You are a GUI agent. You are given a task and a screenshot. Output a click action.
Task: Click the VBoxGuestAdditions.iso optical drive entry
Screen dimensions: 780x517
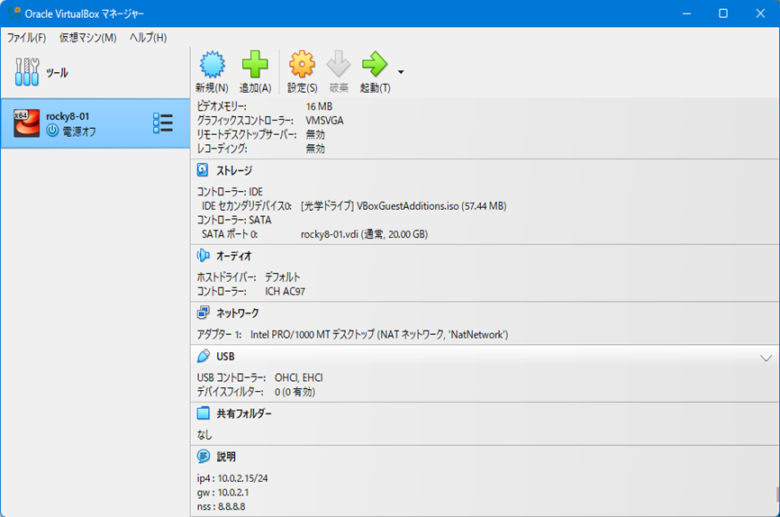[403, 206]
